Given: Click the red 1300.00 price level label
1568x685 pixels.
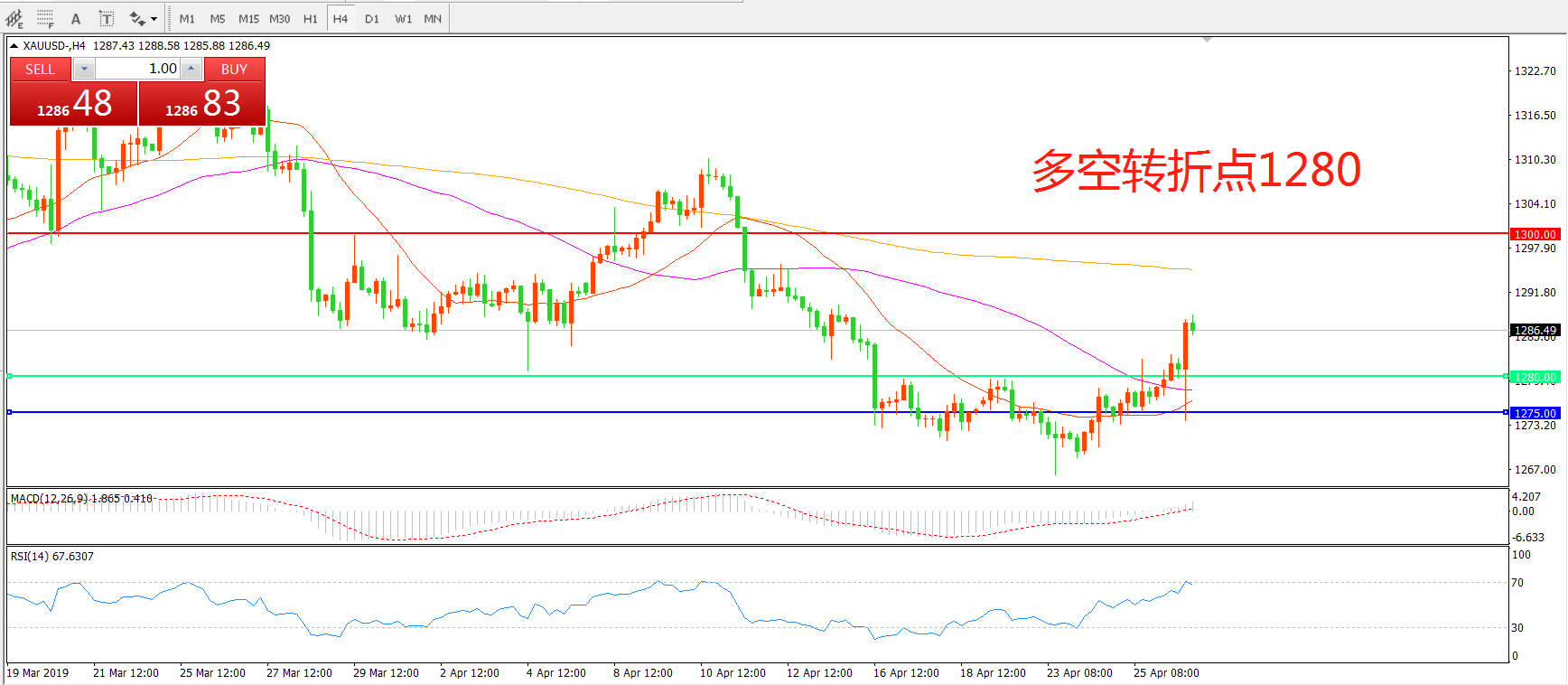Looking at the screenshot, I should 1535,234.
